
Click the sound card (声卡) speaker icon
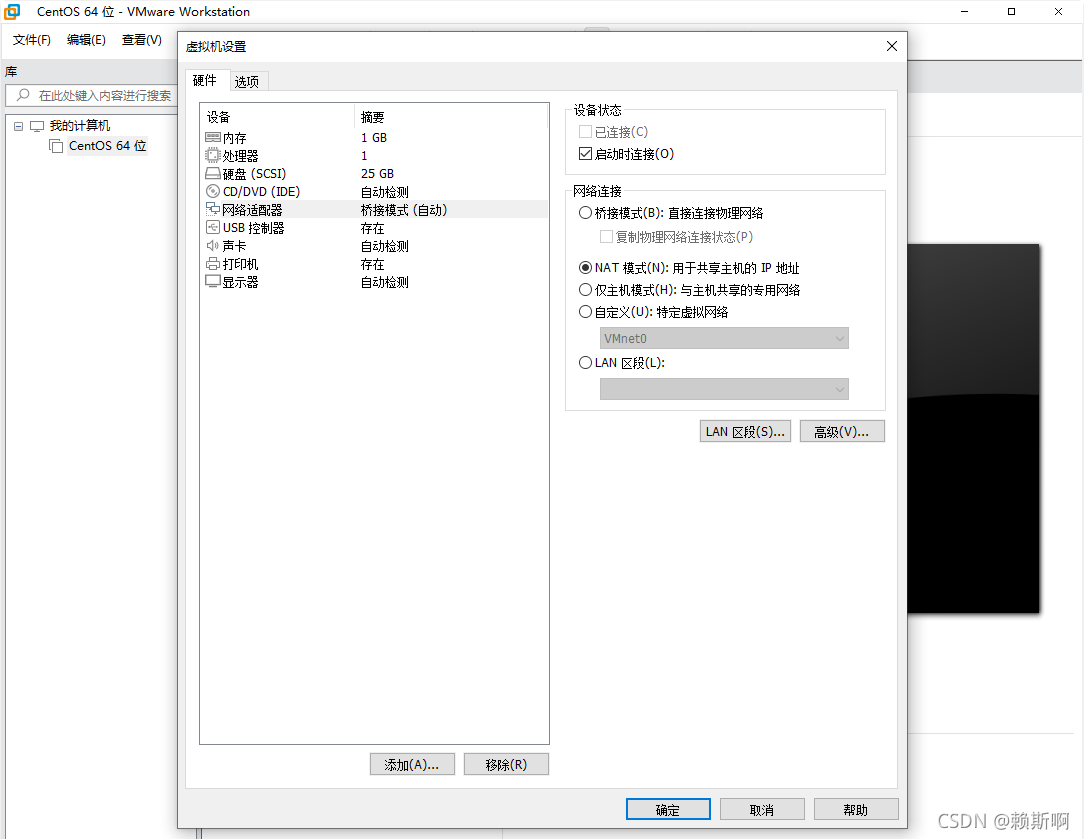(x=213, y=245)
